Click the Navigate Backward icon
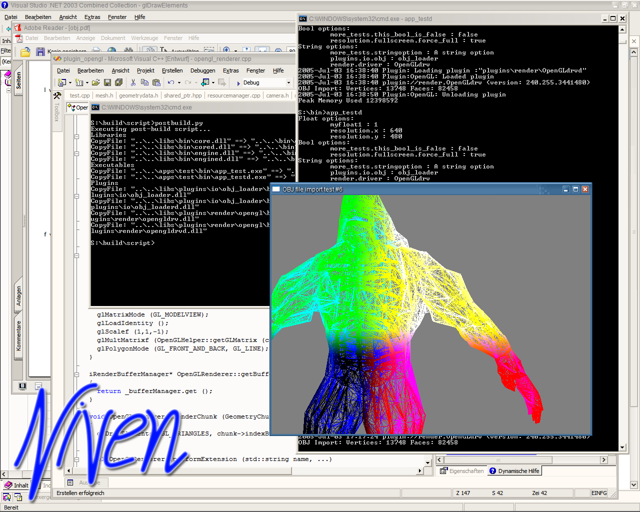Screen dimensions: 640x512 pyautogui.click(x=205, y=82)
